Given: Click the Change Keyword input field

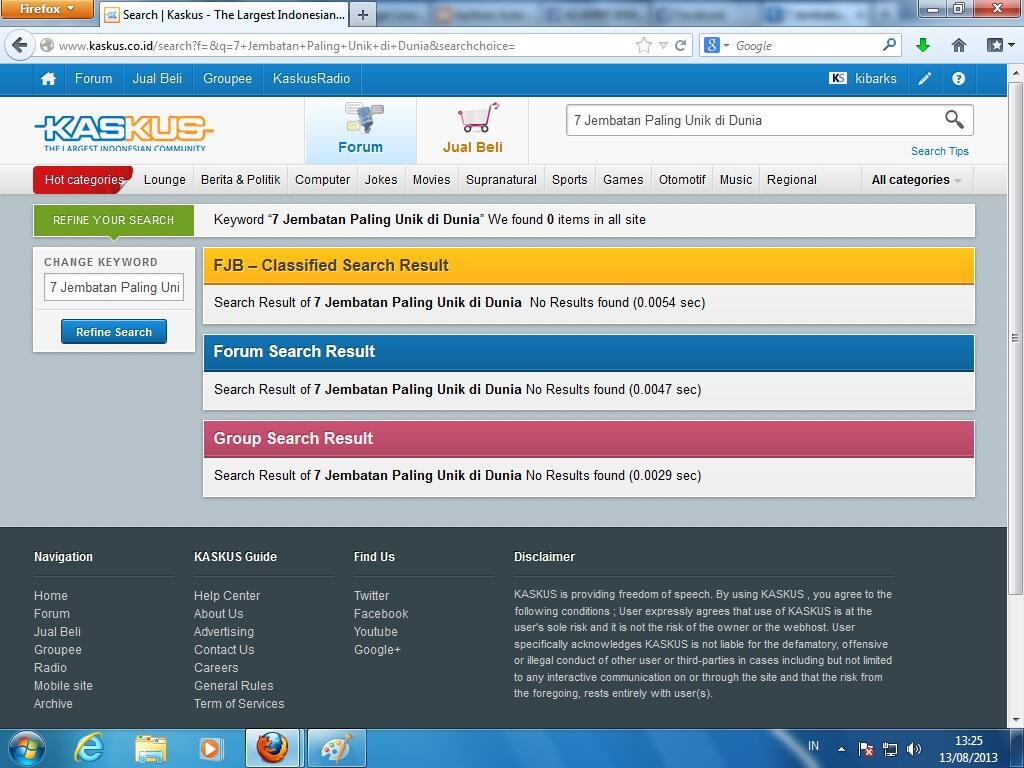Looking at the screenshot, I should pyautogui.click(x=114, y=287).
